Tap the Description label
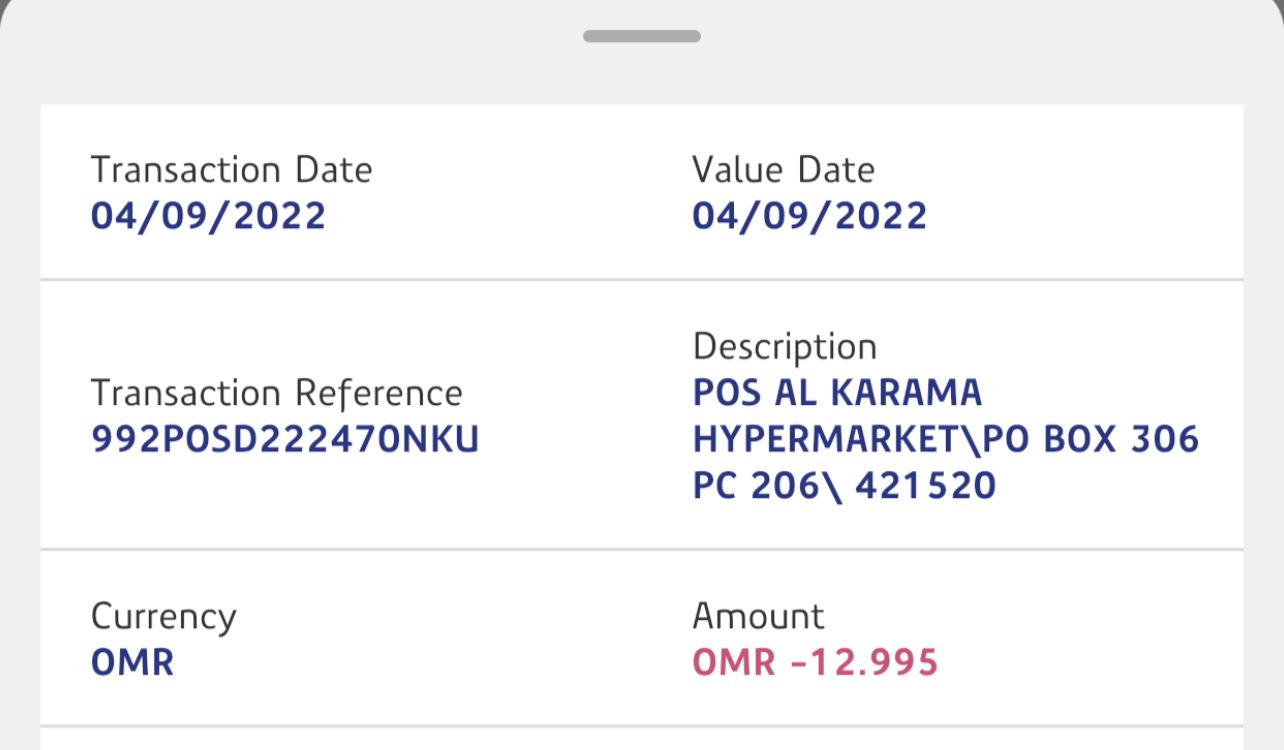1284x750 pixels. pyautogui.click(x=784, y=347)
